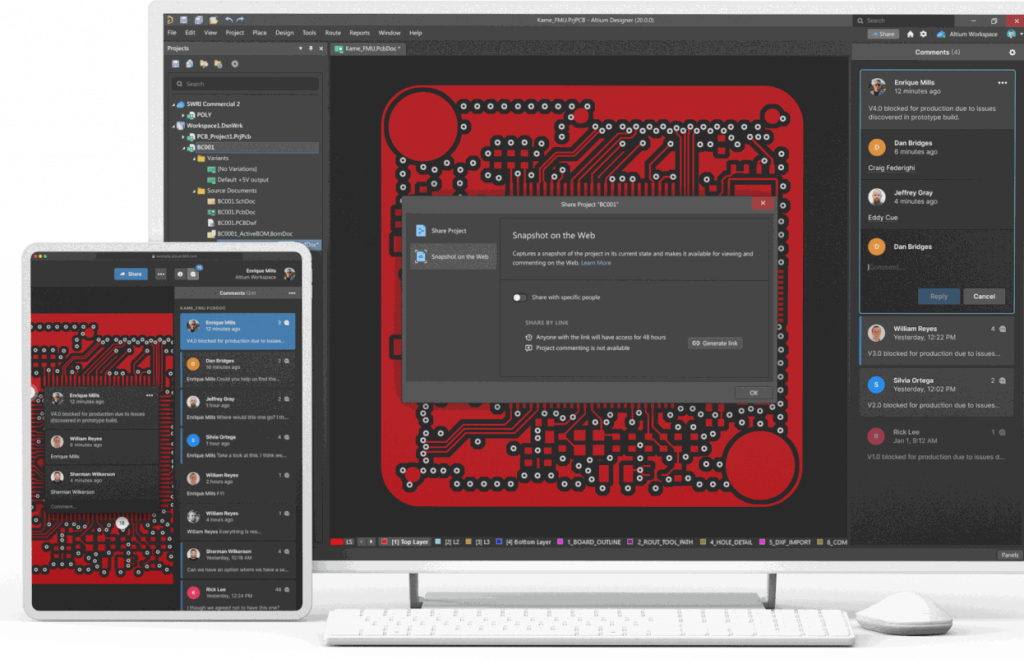Image resolution: width=1024 pixels, height=659 pixels.
Task: Click the Learn More link
Action: [x=596, y=263]
